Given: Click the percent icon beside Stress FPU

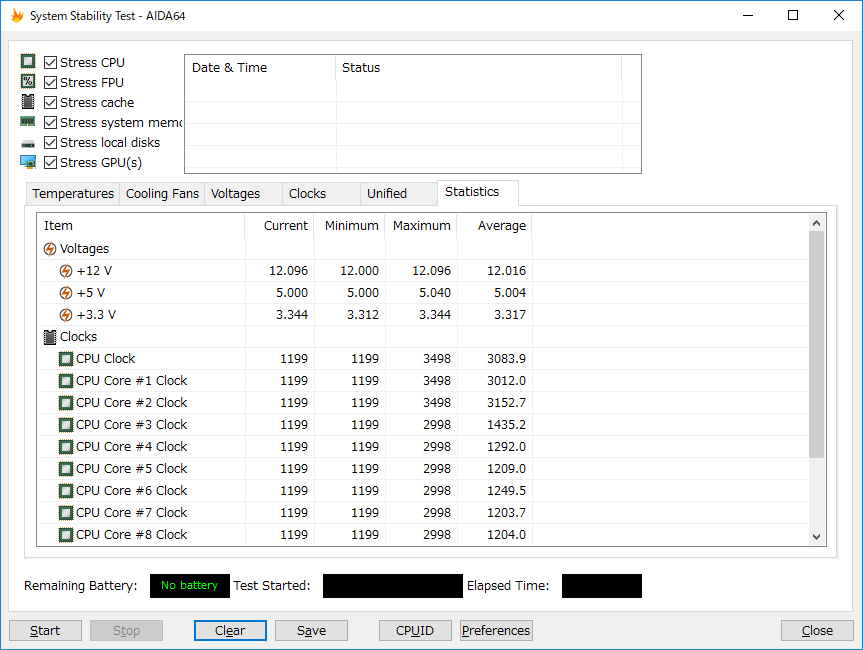Looking at the screenshot, I should pos(28,81).
